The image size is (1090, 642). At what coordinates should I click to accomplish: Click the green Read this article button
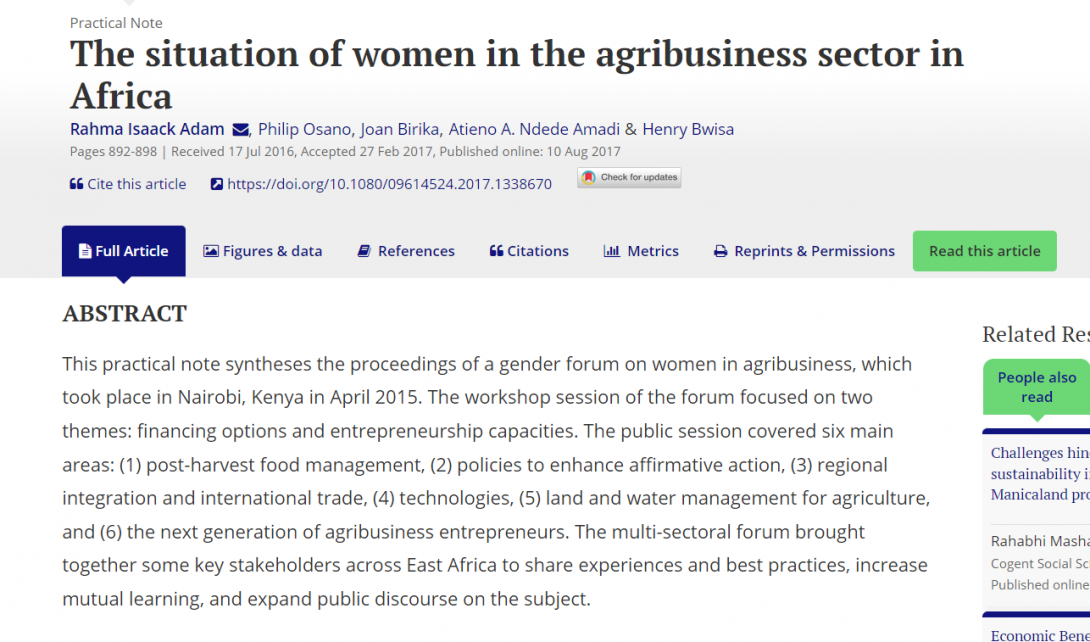(984, 251)
